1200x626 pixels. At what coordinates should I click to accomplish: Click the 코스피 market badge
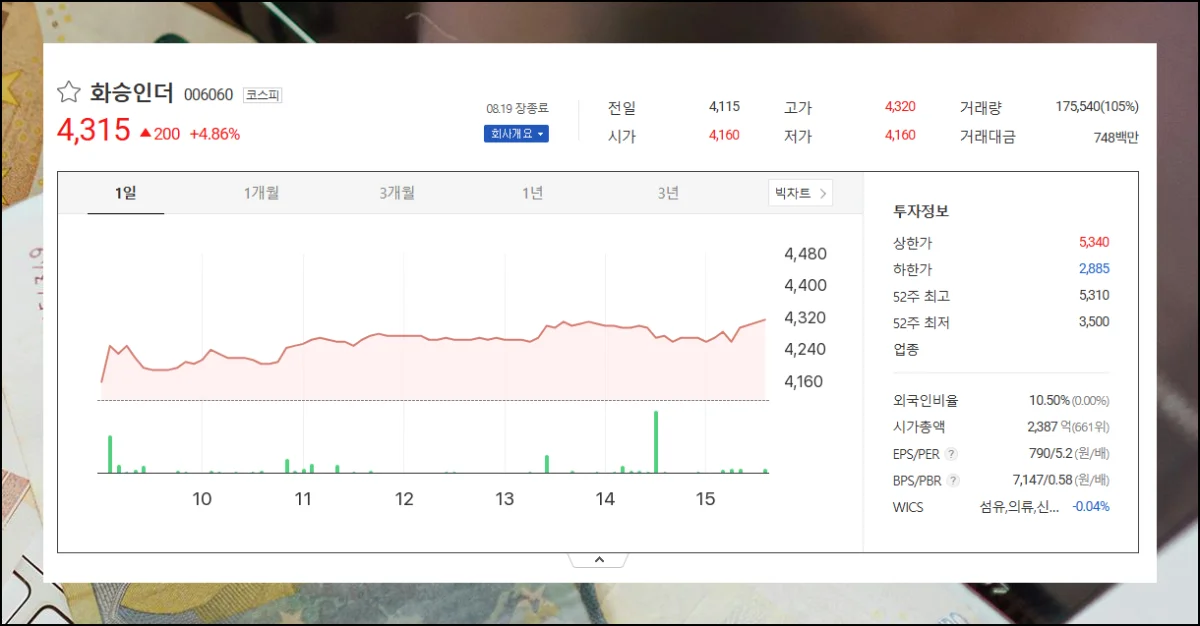click(263, 95)
